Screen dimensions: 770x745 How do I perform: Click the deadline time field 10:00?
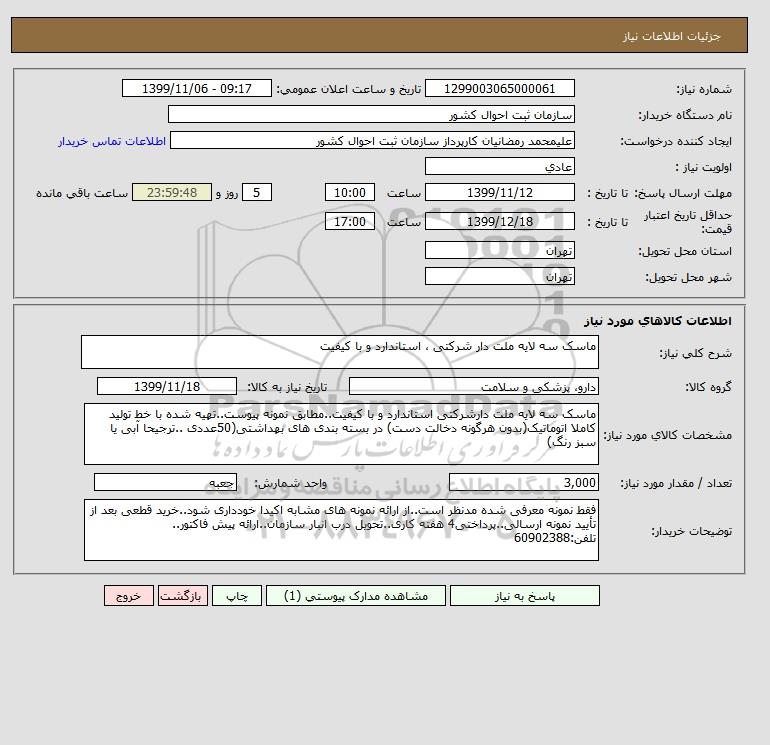click(350, 193)
